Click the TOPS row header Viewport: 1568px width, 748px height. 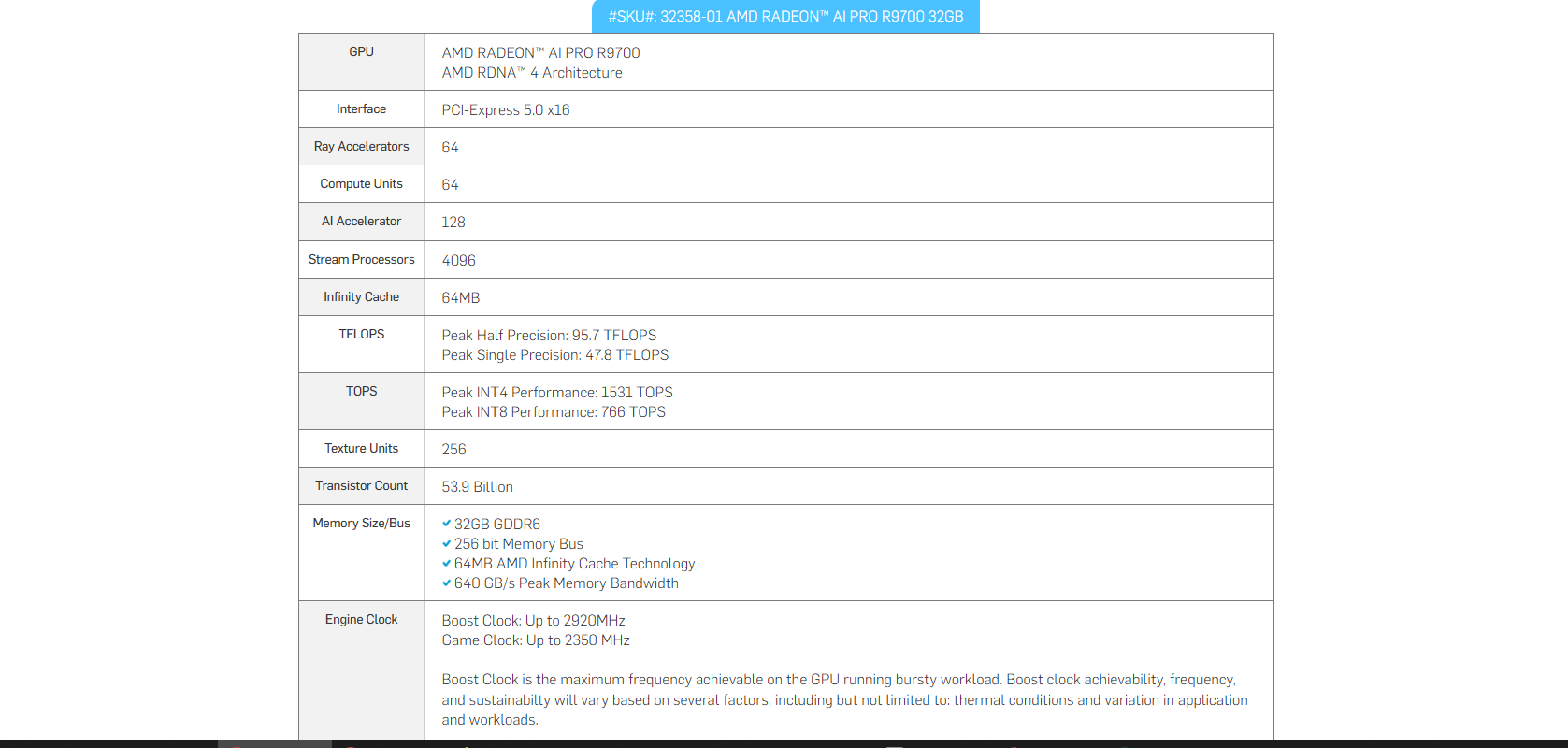361,392
